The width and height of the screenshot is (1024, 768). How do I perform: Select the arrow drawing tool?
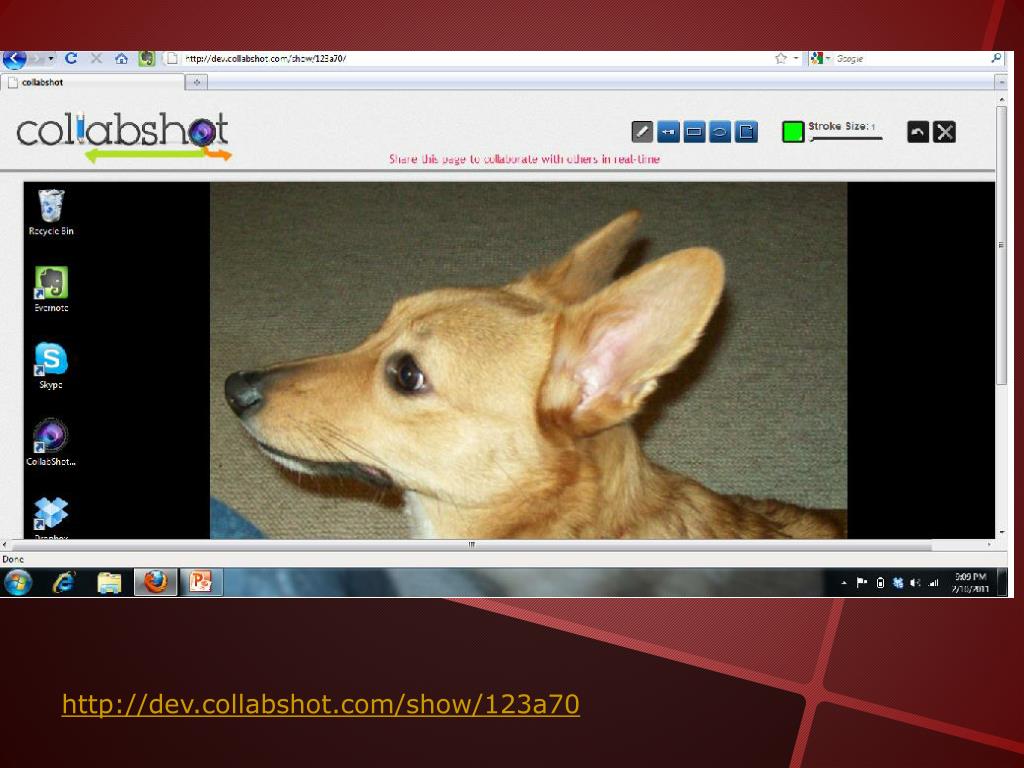tap(668, 132)
